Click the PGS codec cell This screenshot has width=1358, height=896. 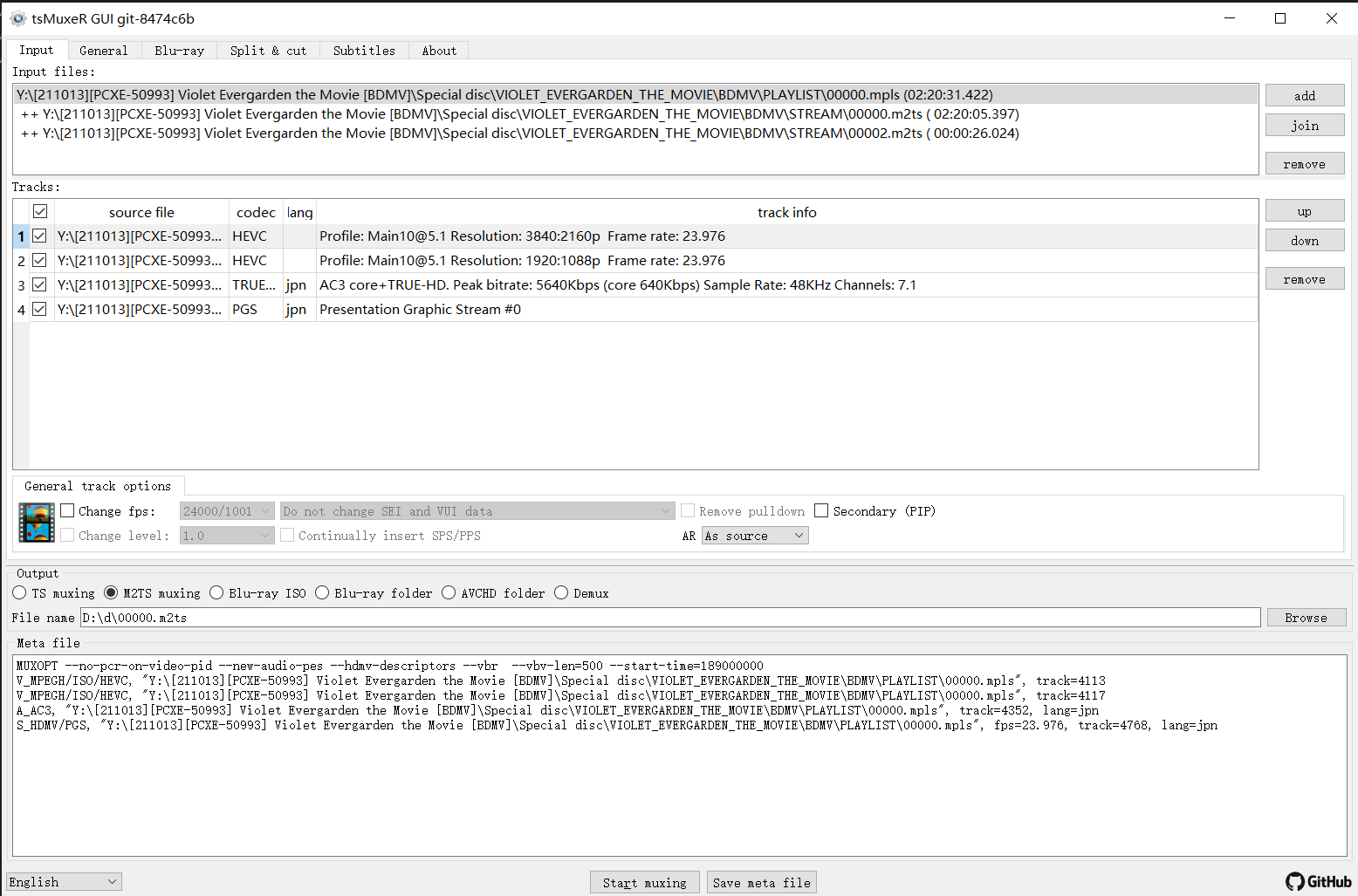pos(256,309)
